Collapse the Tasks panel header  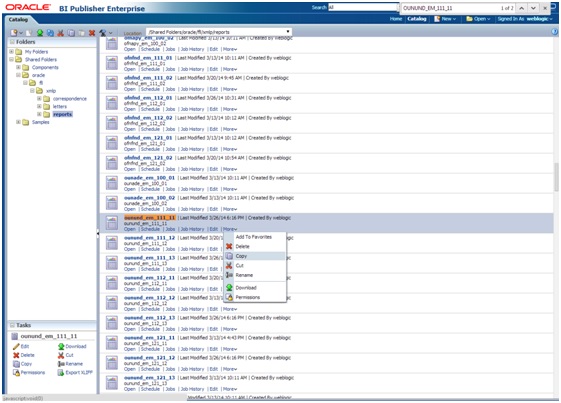12,325
